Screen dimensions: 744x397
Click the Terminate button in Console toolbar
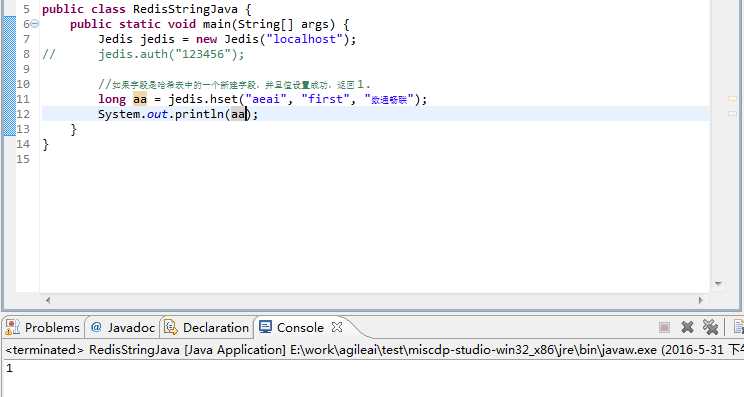click(x=664, y=327)
